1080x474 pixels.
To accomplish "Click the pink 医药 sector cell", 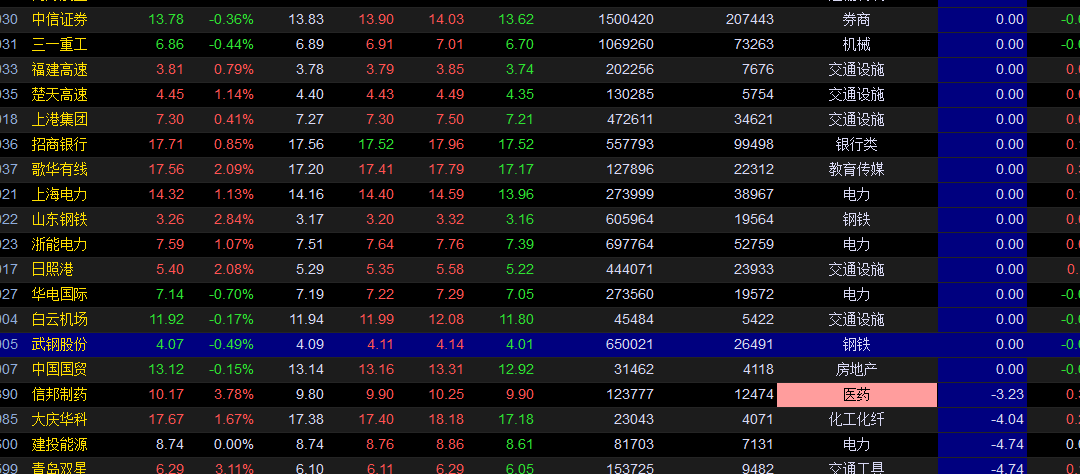I will click(x=856, y=394).
